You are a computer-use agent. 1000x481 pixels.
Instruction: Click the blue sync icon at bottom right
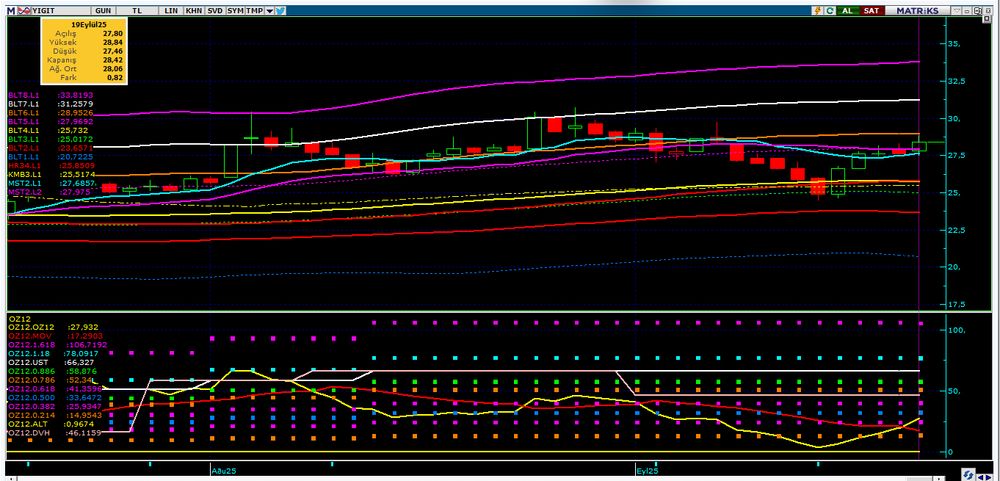tap(968, 475)
